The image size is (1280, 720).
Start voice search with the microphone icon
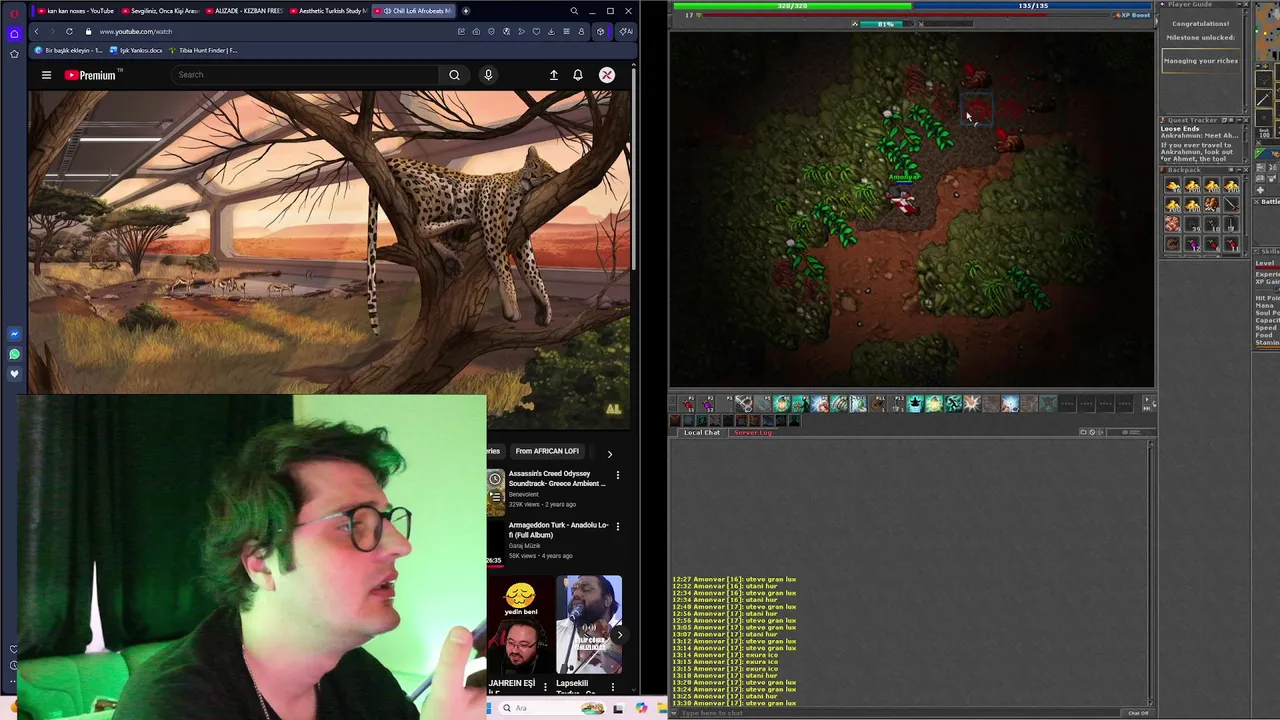[x=488, y=75]
